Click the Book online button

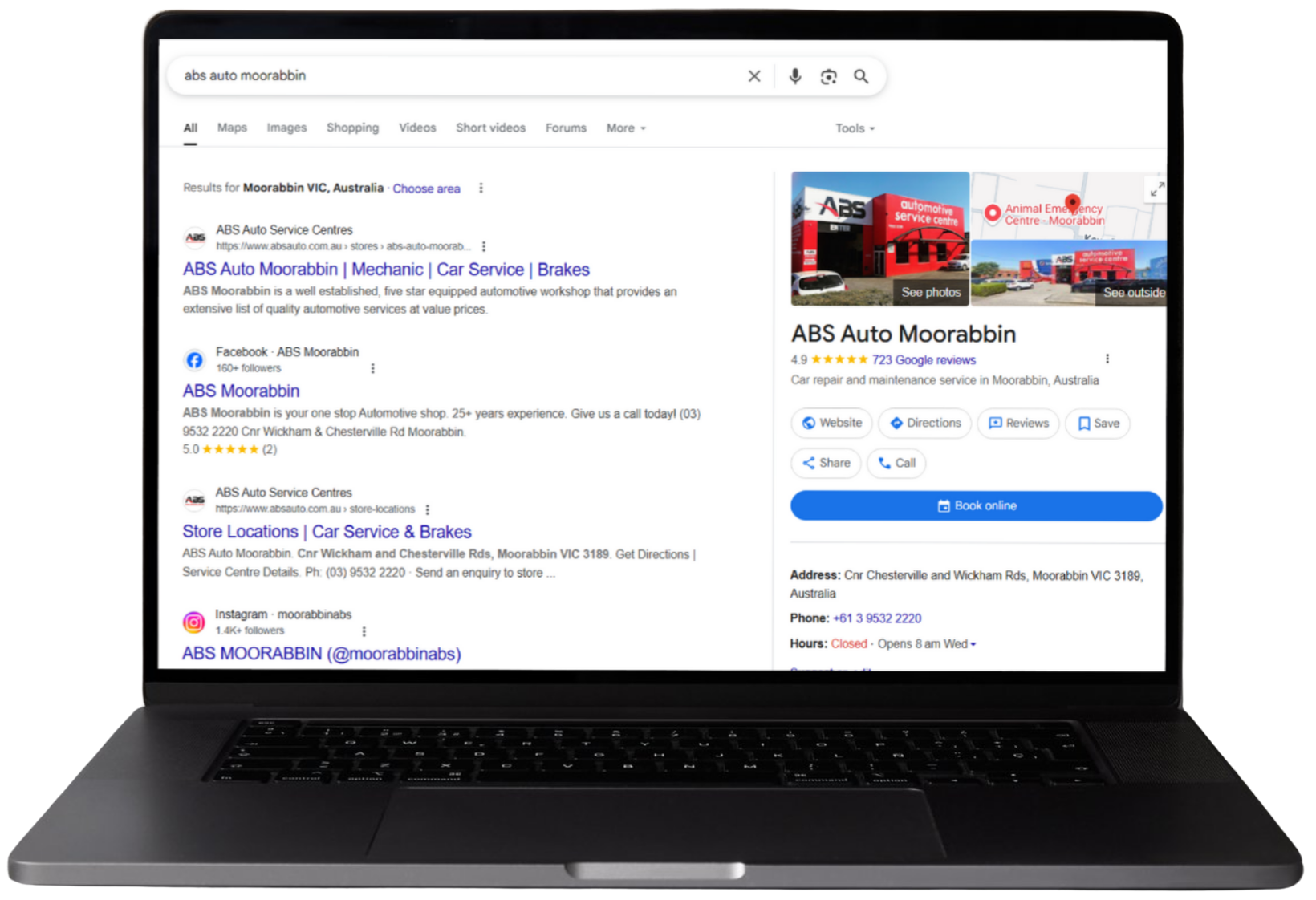976,505
